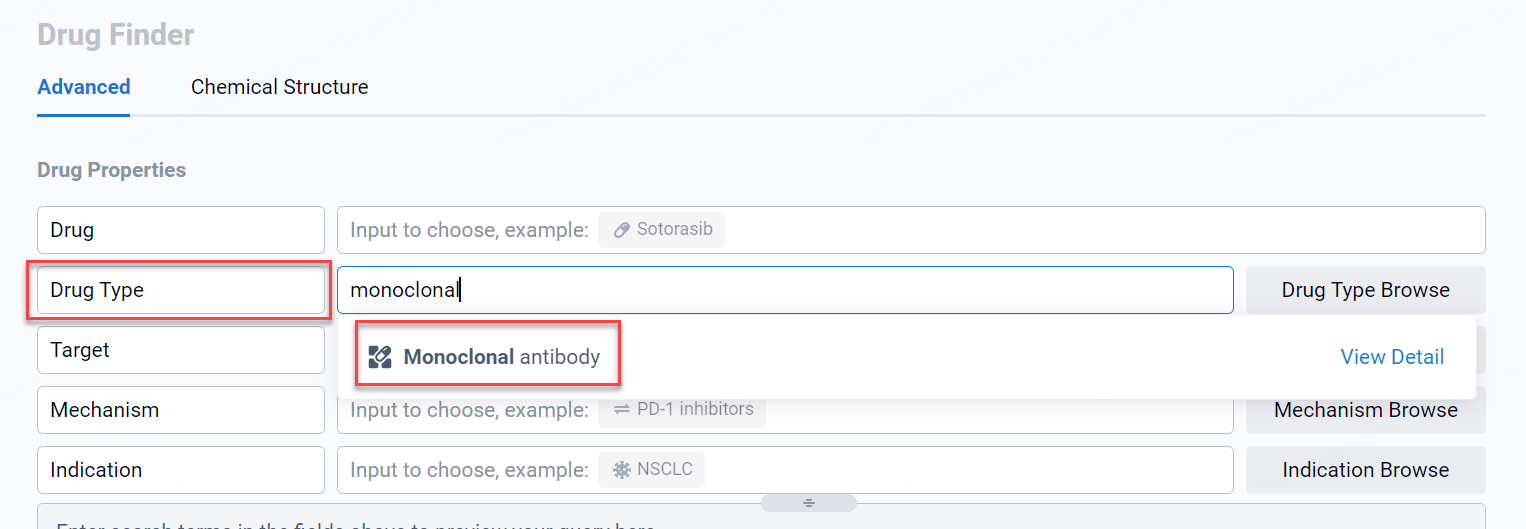Open the Indication field selector box
The image size is (1526, 529).
click(180, 470)
